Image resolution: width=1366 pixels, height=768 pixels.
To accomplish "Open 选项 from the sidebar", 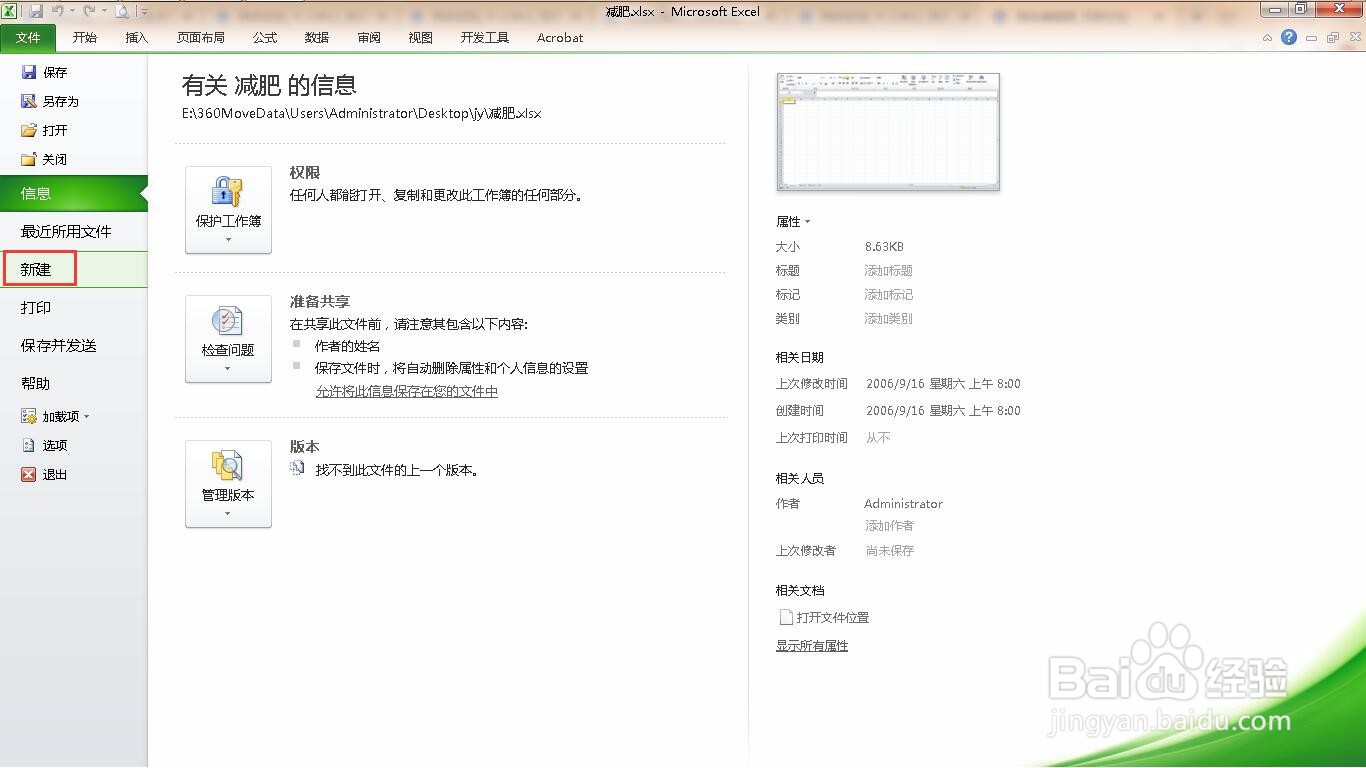I will point(45,445).
